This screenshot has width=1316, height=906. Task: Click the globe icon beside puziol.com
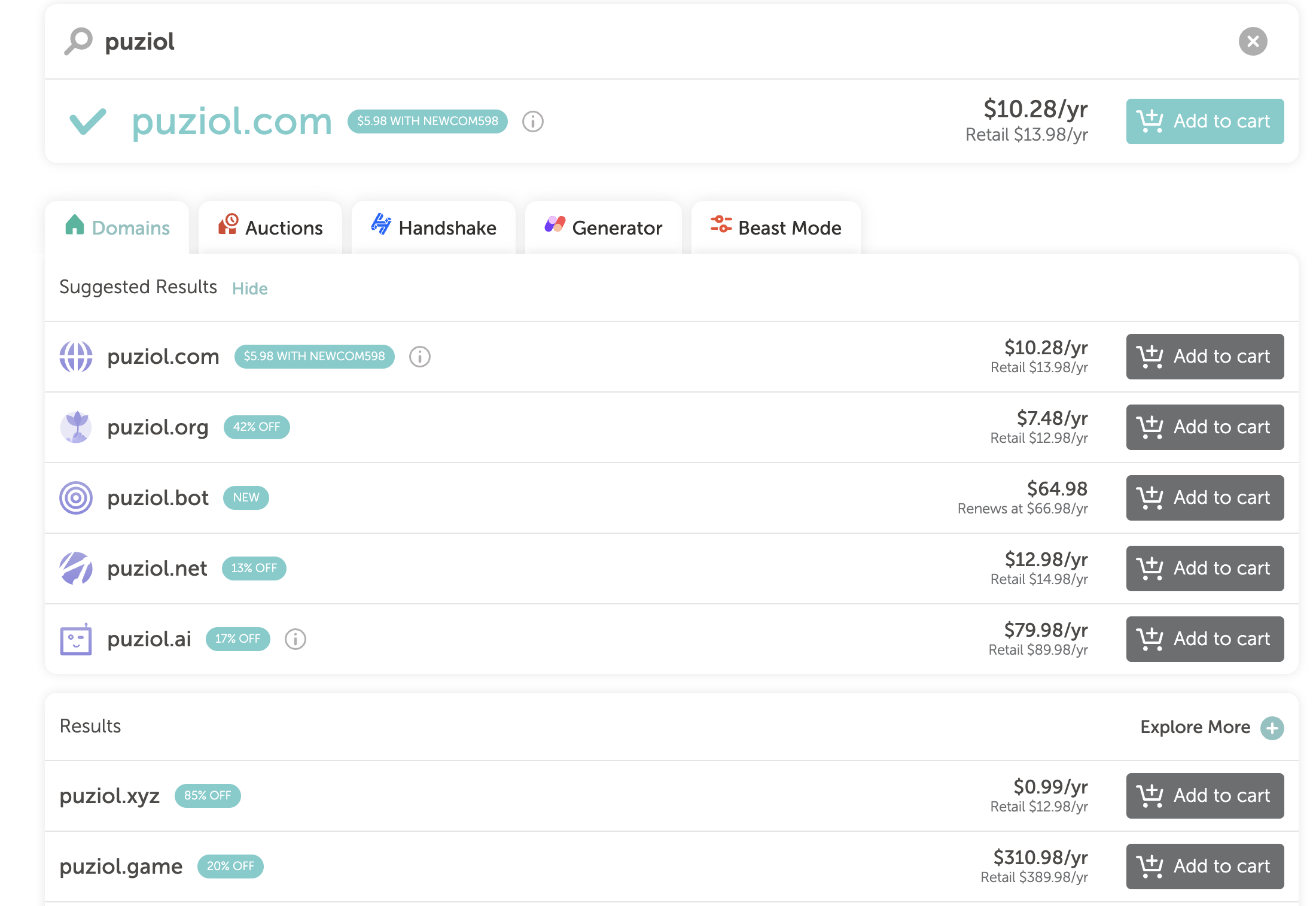point(75,357)
